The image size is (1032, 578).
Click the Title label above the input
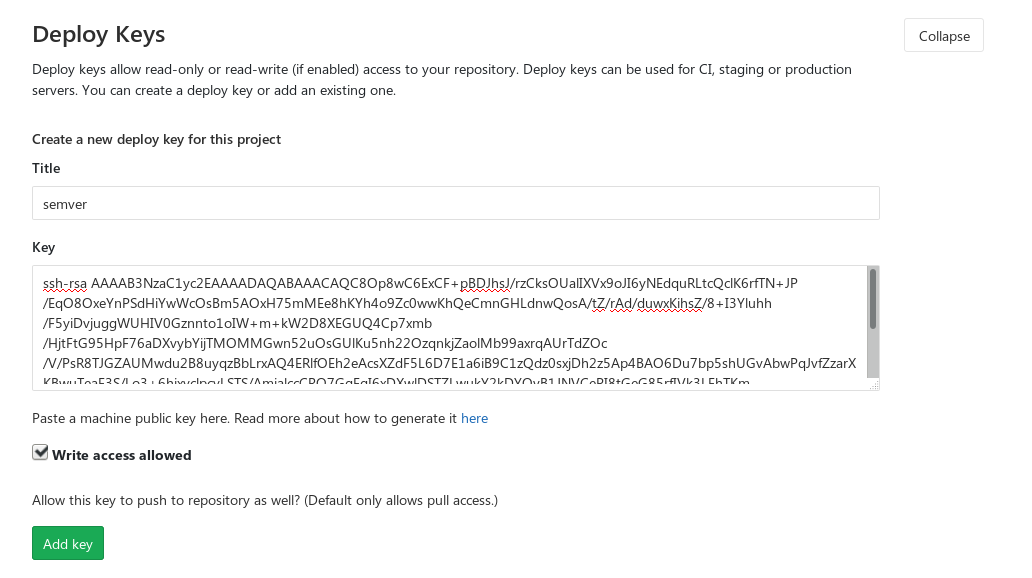click(45, 168)
